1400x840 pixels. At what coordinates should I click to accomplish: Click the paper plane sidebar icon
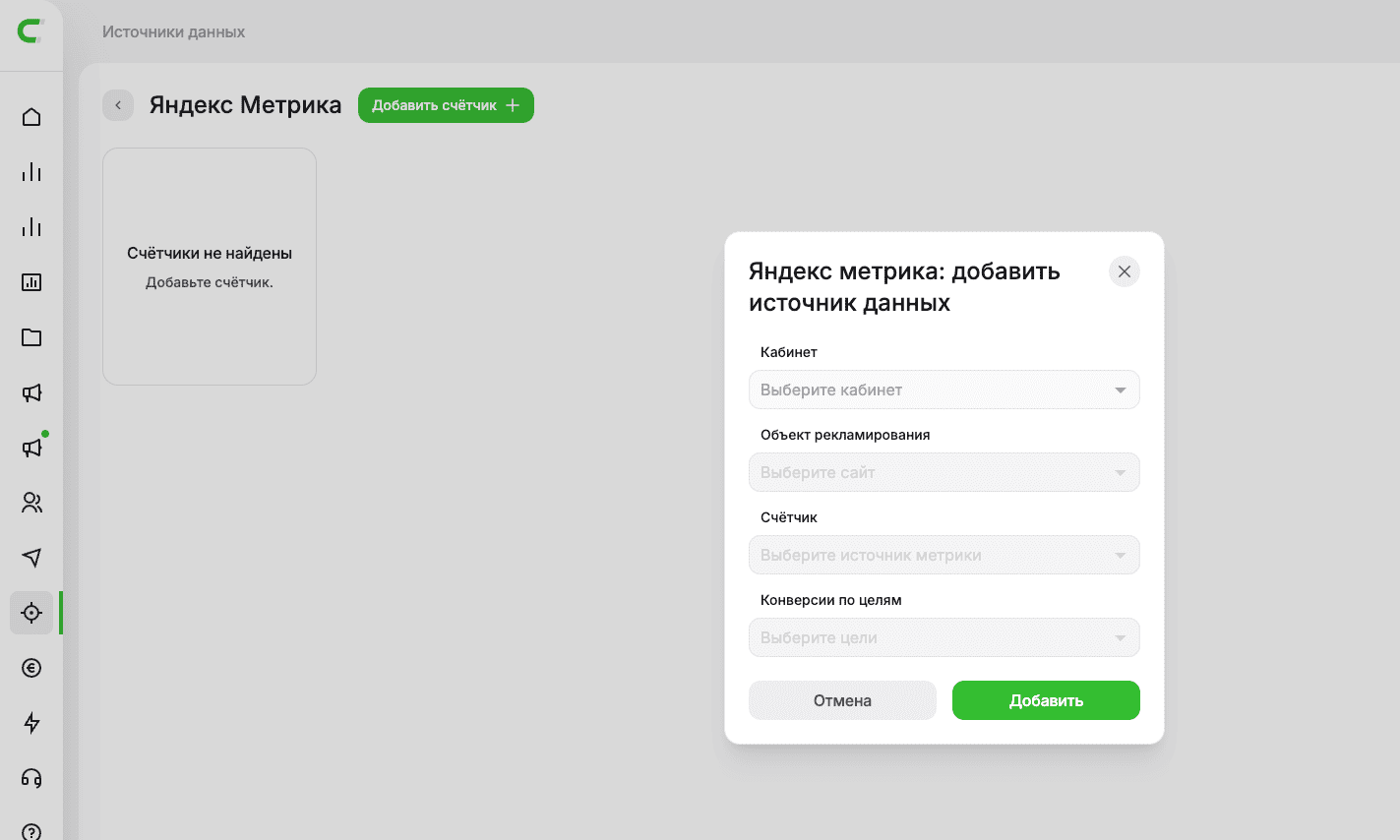coord(31,558)
